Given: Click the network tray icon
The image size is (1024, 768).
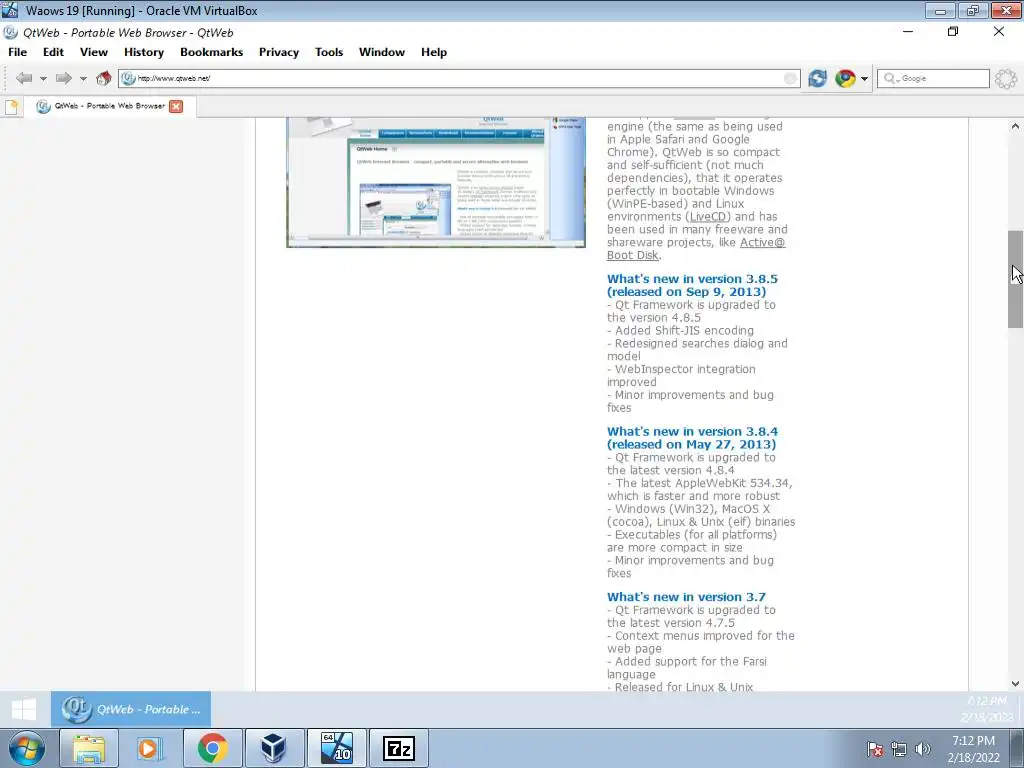Looking at the screenshot, I should [x=899, y=749].
